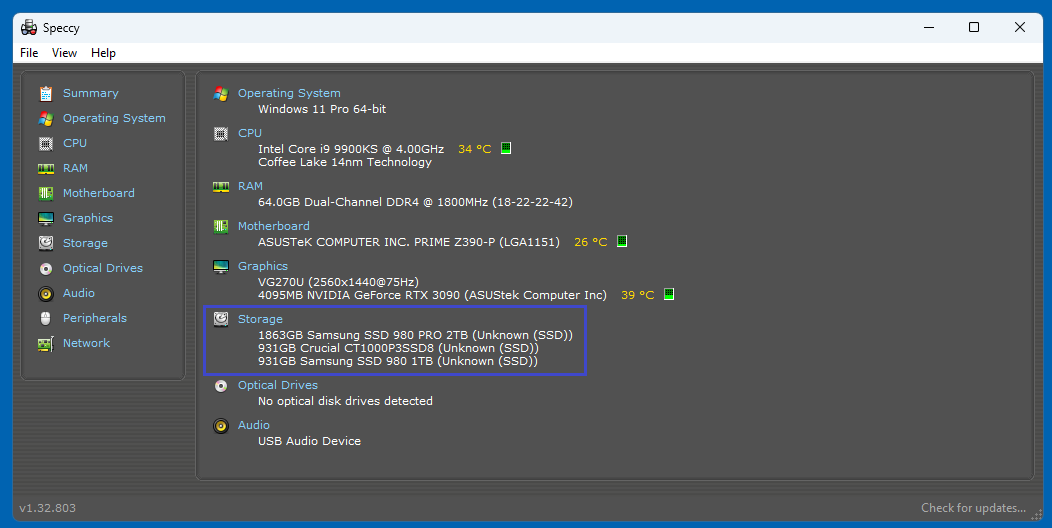Click the Coffee Lake 14nm Technology text
Screen dimensions: 1052x528
(345, 162)
